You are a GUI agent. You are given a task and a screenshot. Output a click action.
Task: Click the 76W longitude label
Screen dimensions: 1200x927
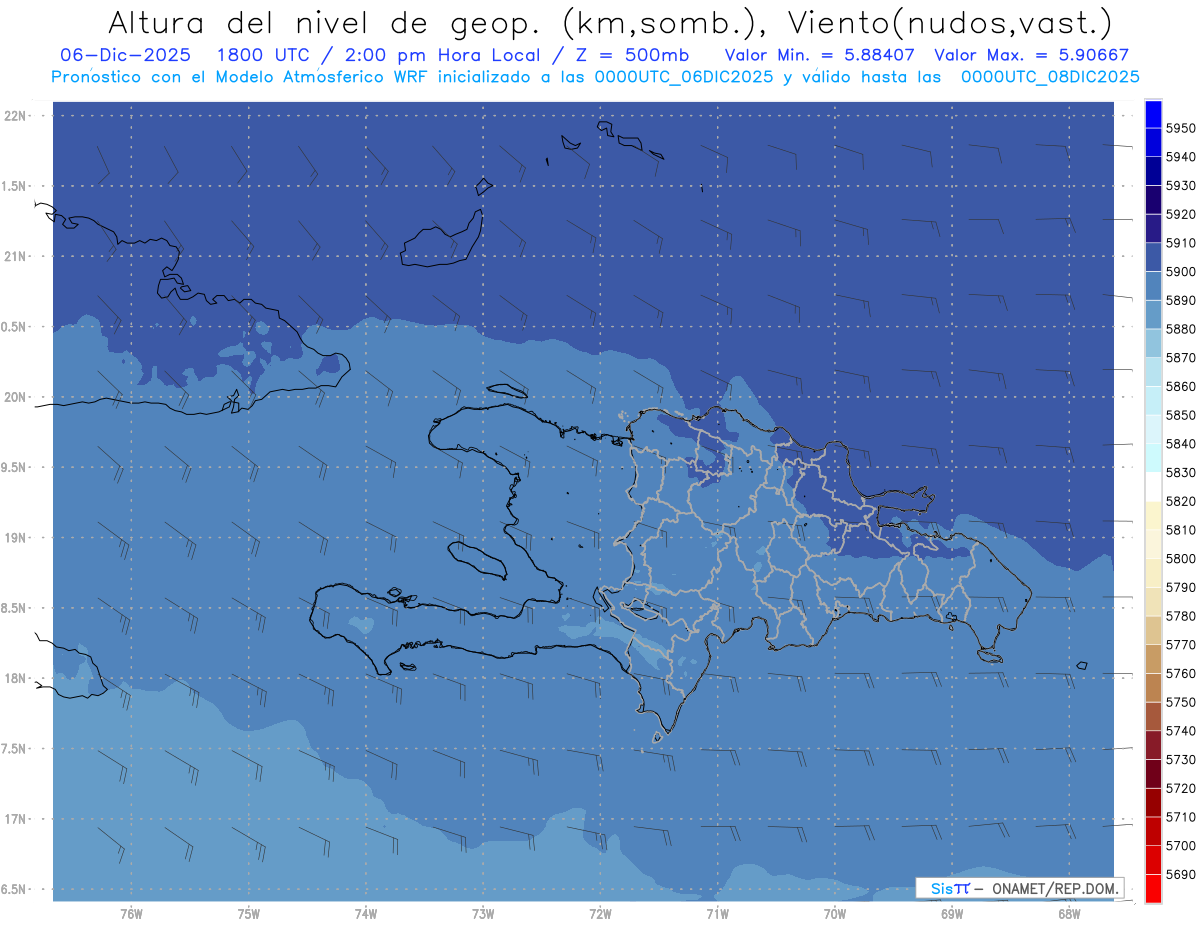pos(131,914)
